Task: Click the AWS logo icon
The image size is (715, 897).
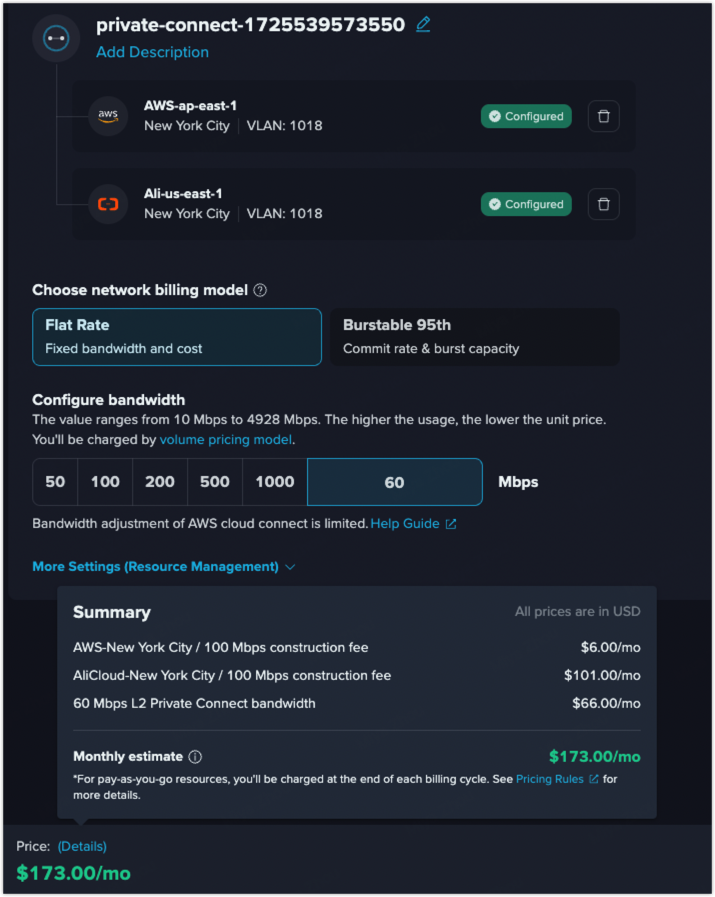Action: [108, 116]
